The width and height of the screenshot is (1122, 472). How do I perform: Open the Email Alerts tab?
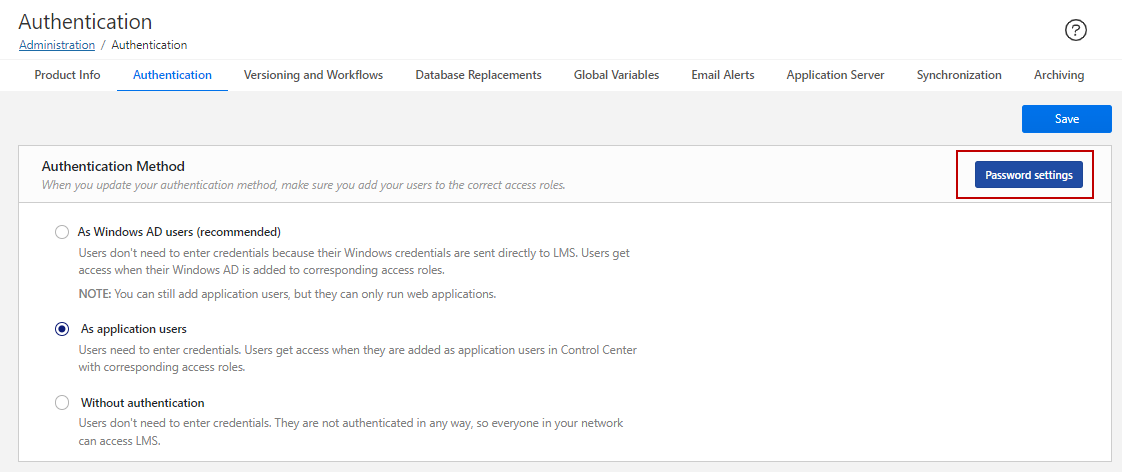722,75
